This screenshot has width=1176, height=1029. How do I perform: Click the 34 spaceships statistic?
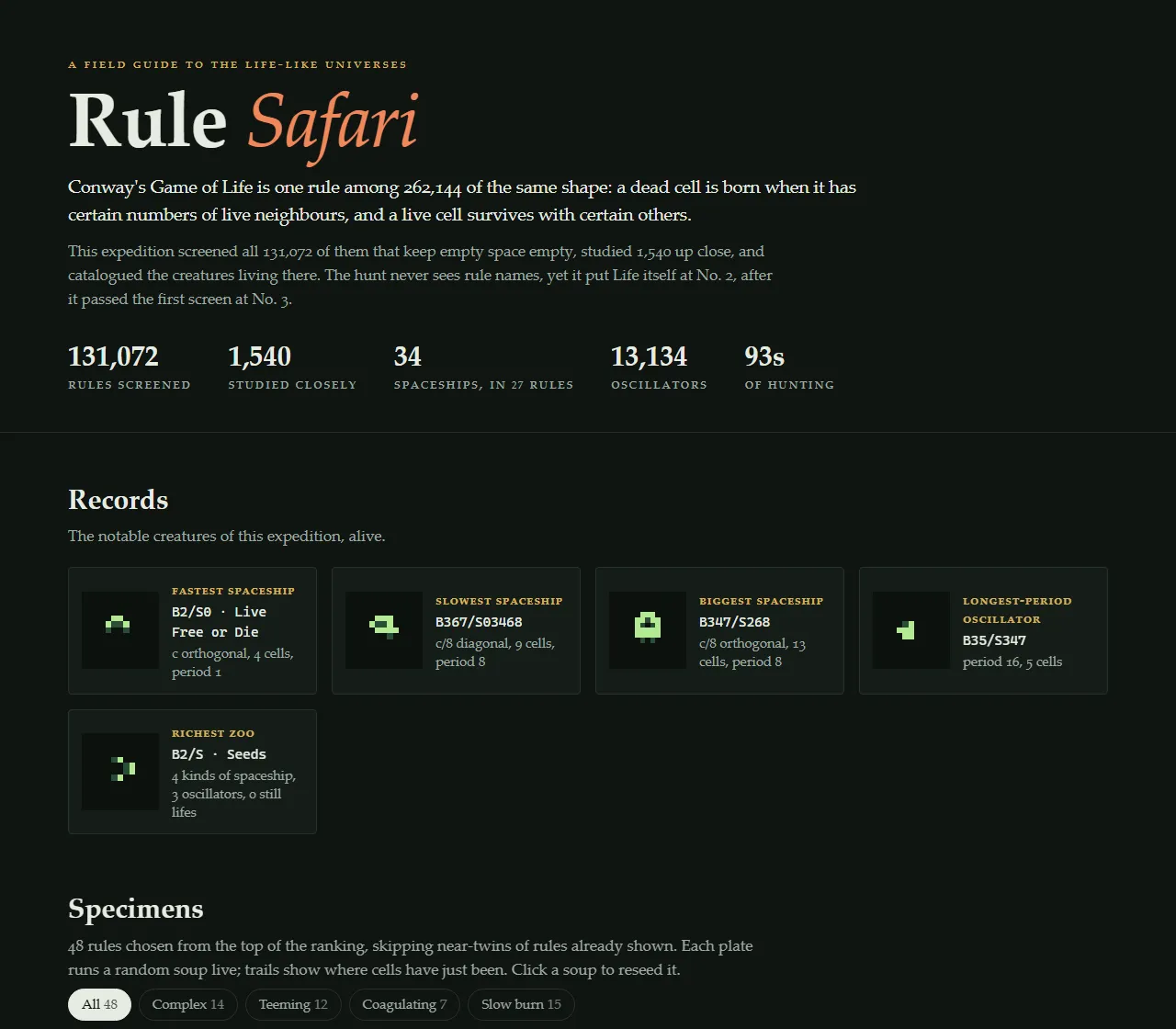pyautogui.click(x=484, y=366)
